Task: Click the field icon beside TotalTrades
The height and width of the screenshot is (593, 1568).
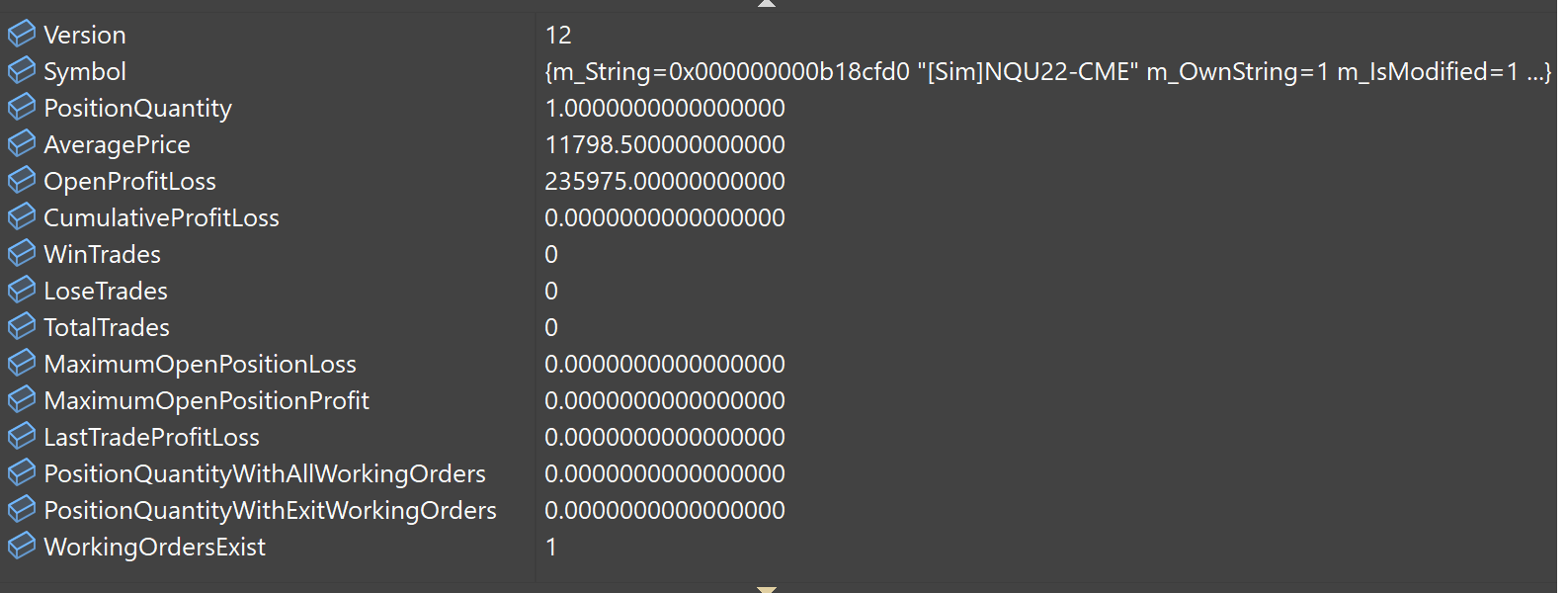Action: (x=22, y=327)
